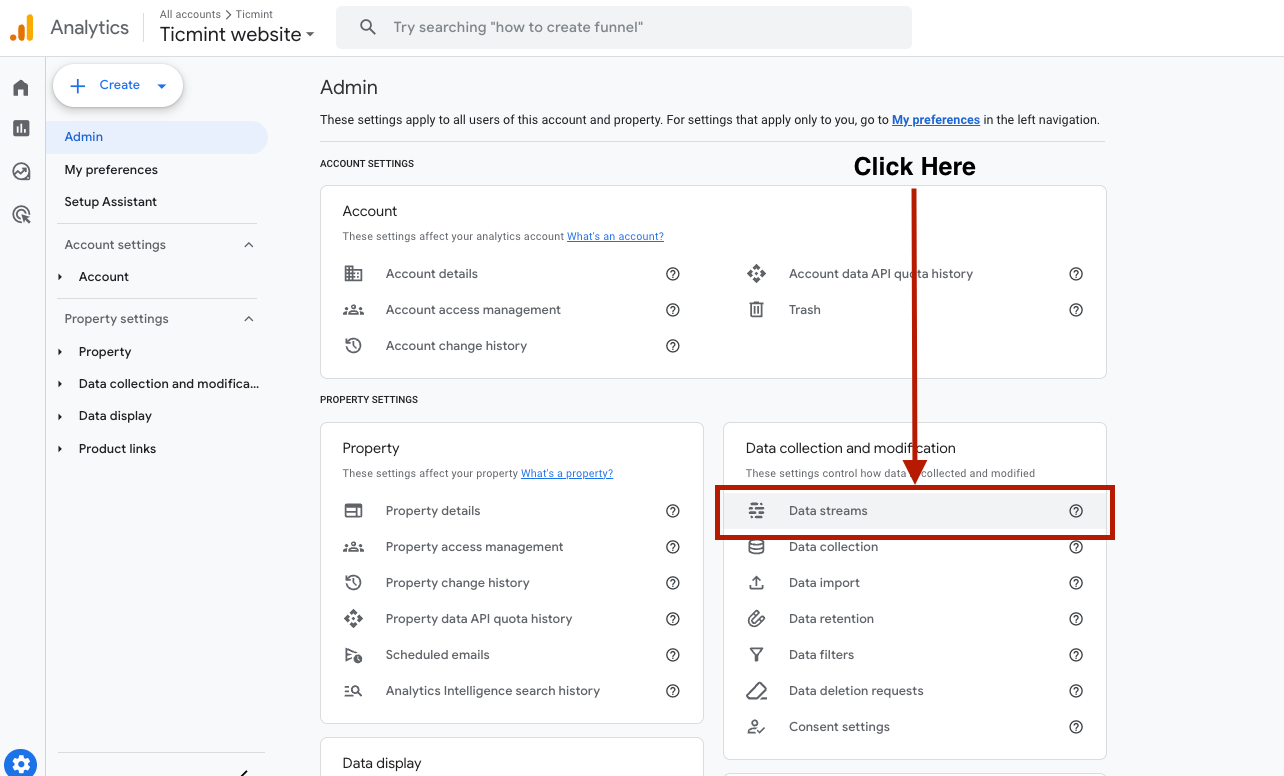
Task: Click help icon beside Scheduled emails
Action: (x=673, y=655)
